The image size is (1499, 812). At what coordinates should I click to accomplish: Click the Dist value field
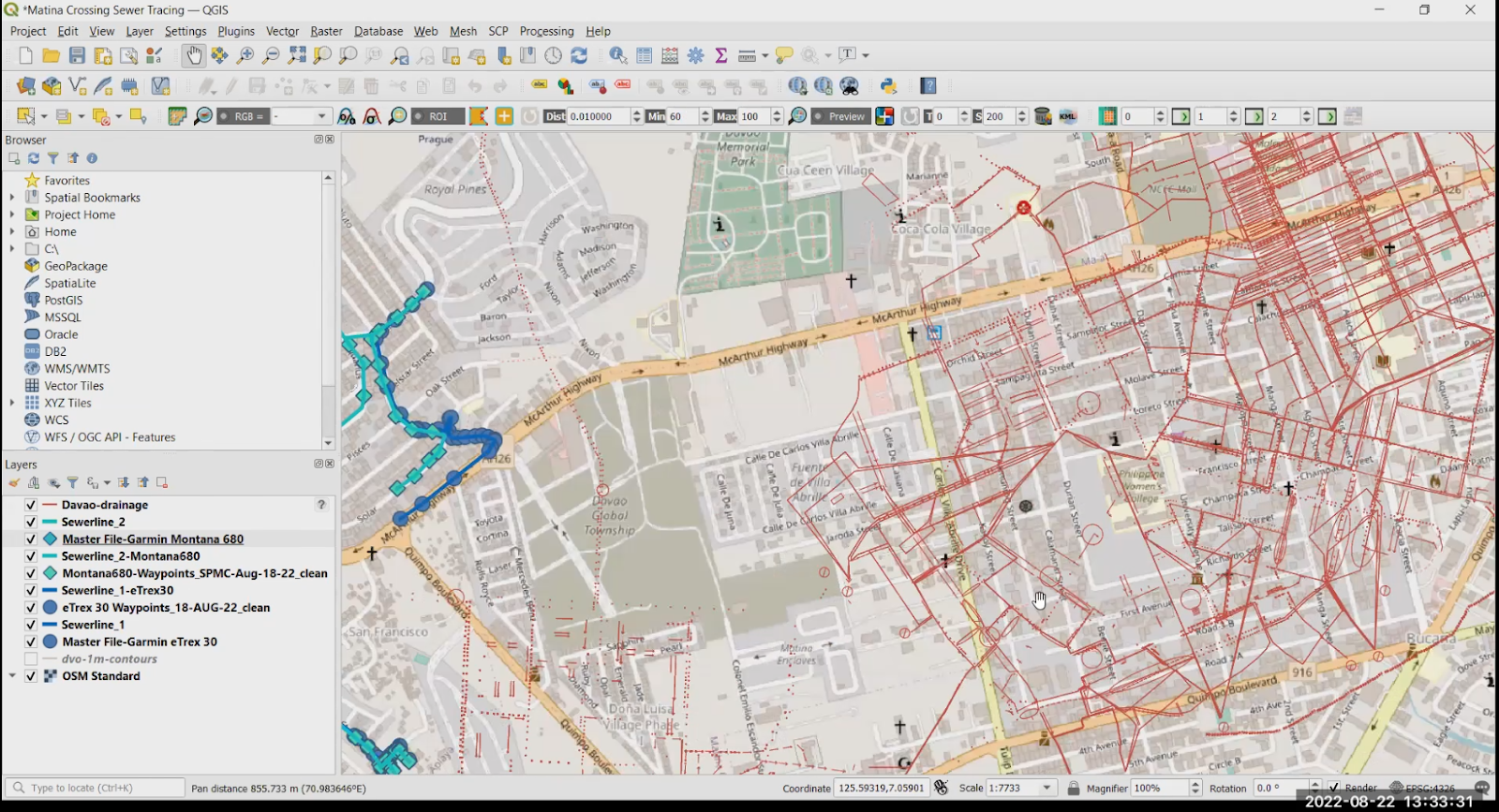(x=599, y=116)
